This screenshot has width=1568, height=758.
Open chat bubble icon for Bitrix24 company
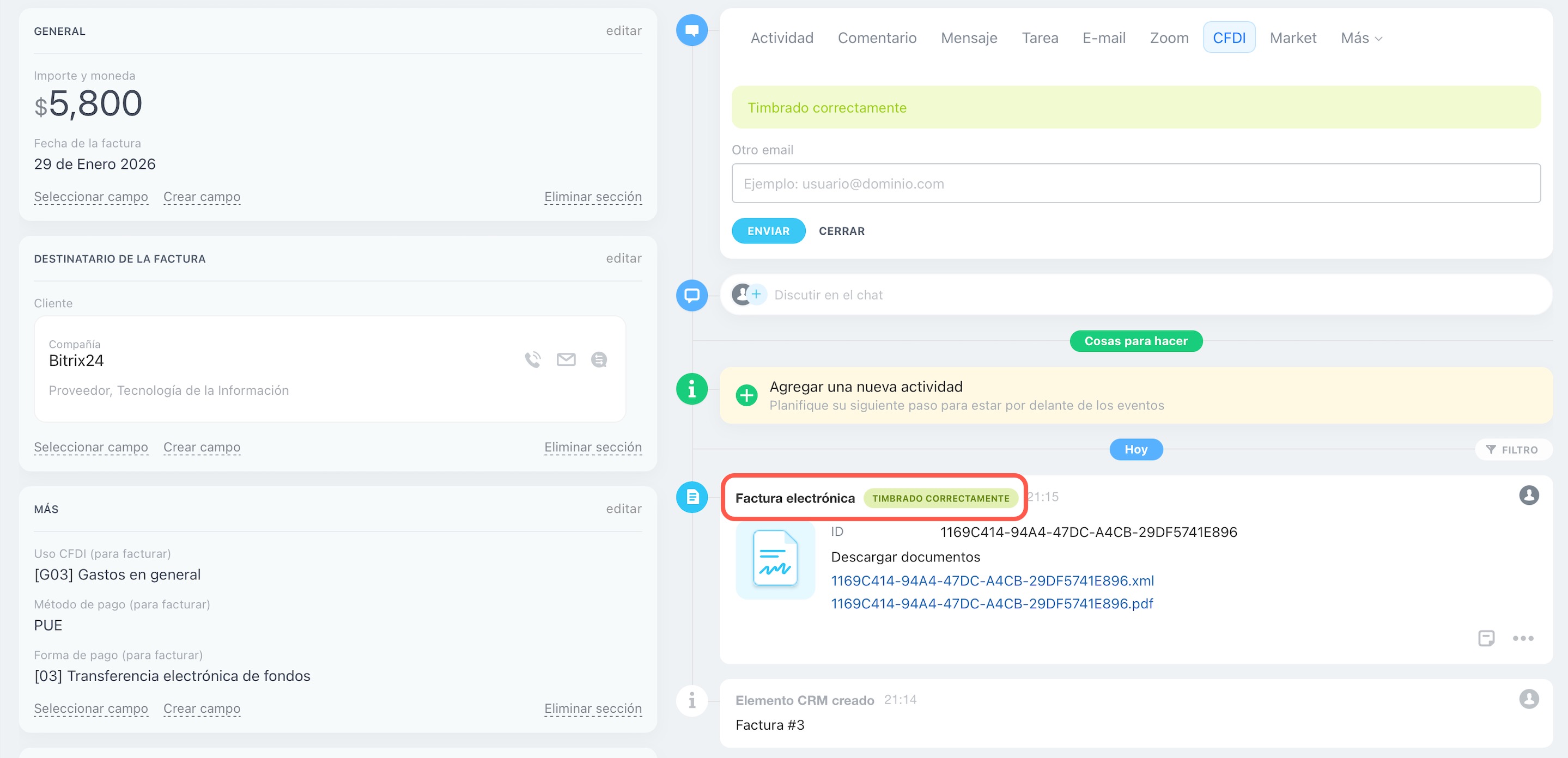point(599,359)
